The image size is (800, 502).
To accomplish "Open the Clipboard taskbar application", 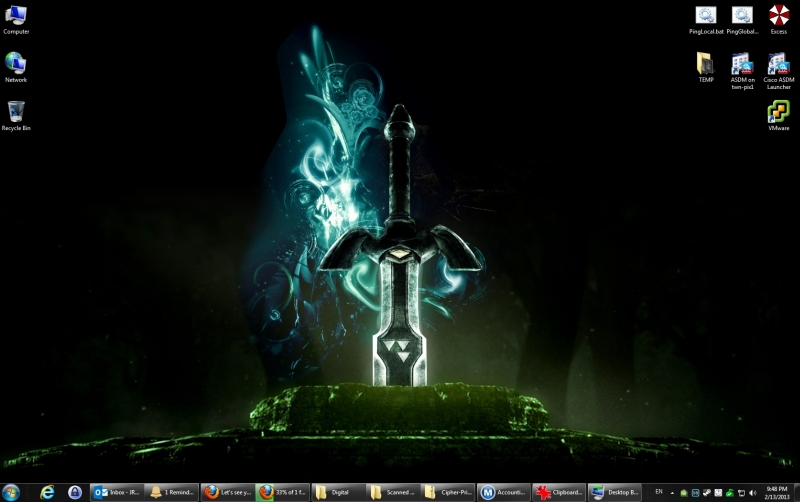I will click(559, 492).
